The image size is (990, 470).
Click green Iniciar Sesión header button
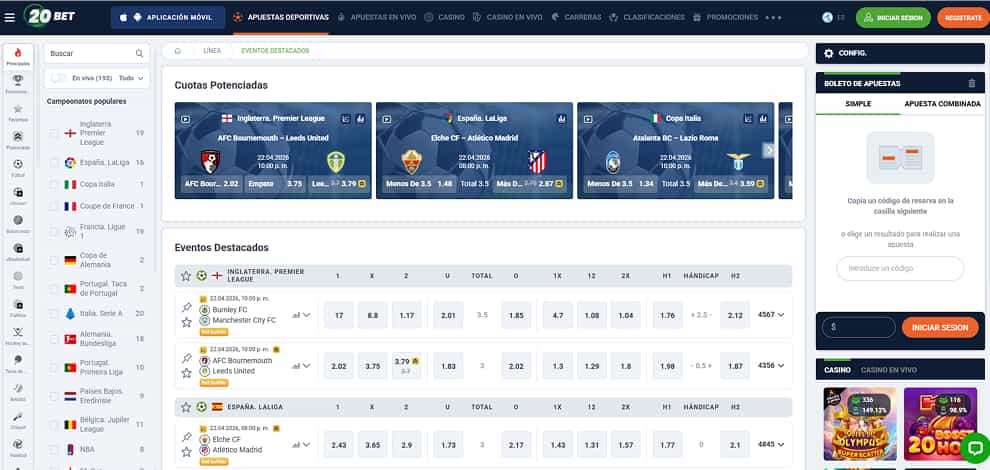[893, 18]
